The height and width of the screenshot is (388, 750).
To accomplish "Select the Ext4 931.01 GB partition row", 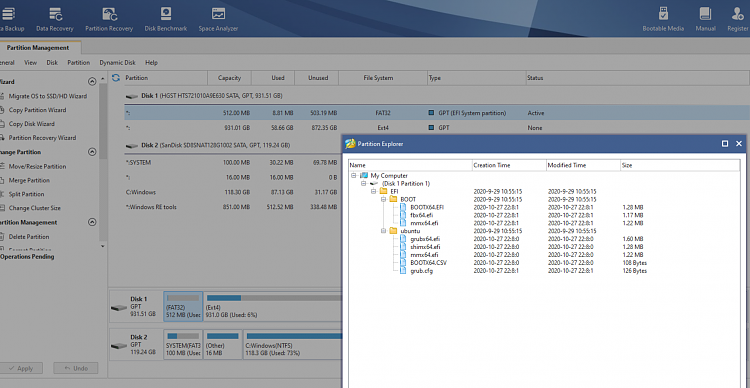I will tap(436, 128).
